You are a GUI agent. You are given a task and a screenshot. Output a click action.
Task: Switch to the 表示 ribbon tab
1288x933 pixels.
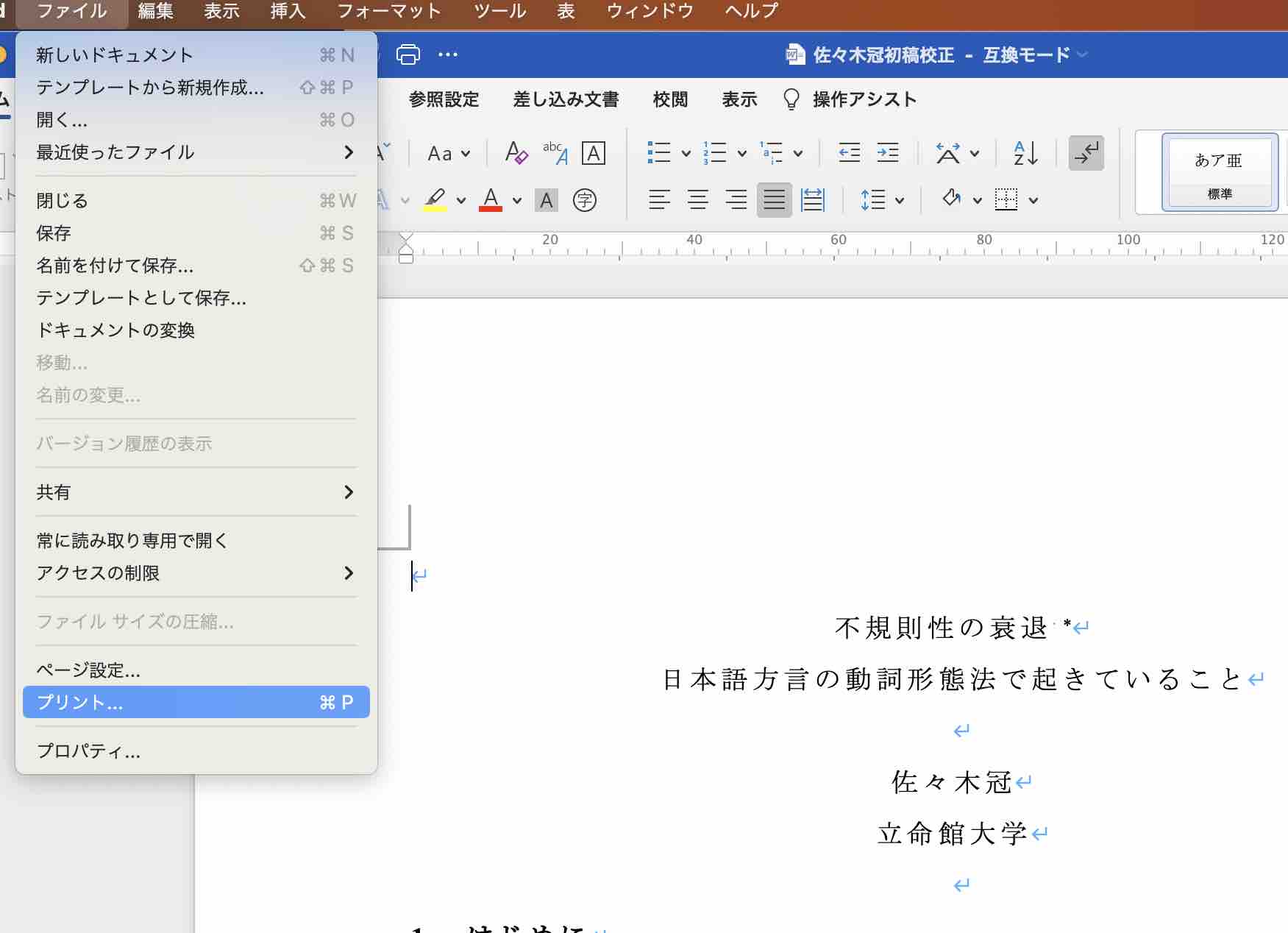click(740, 99)
